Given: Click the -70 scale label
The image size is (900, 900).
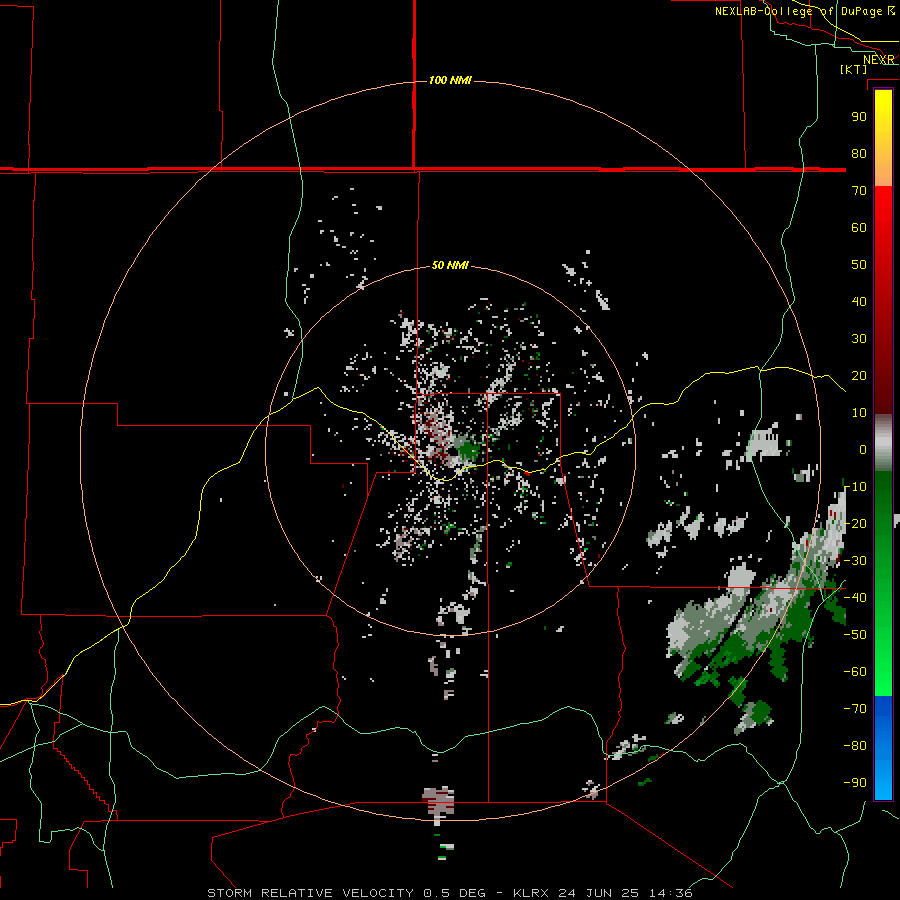Looking at the screenshot, I should pos(855,709).
